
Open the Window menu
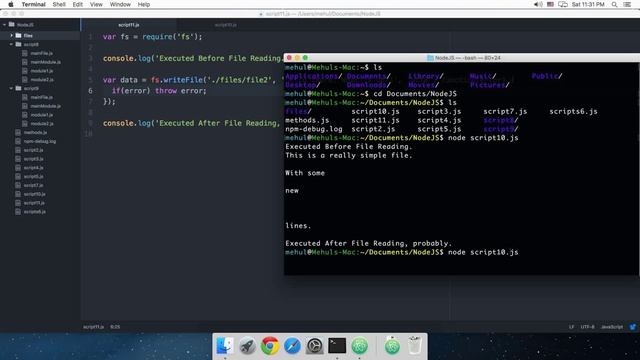(120, 4)
